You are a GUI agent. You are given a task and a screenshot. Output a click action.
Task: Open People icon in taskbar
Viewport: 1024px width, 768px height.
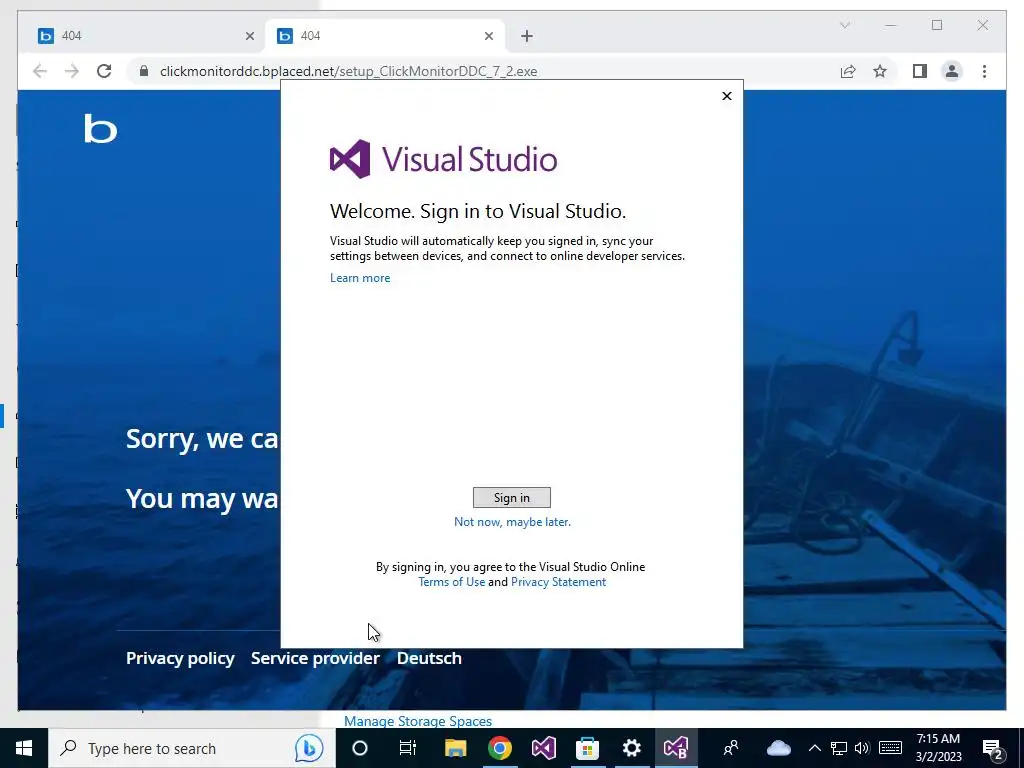[x=731, y=748]
